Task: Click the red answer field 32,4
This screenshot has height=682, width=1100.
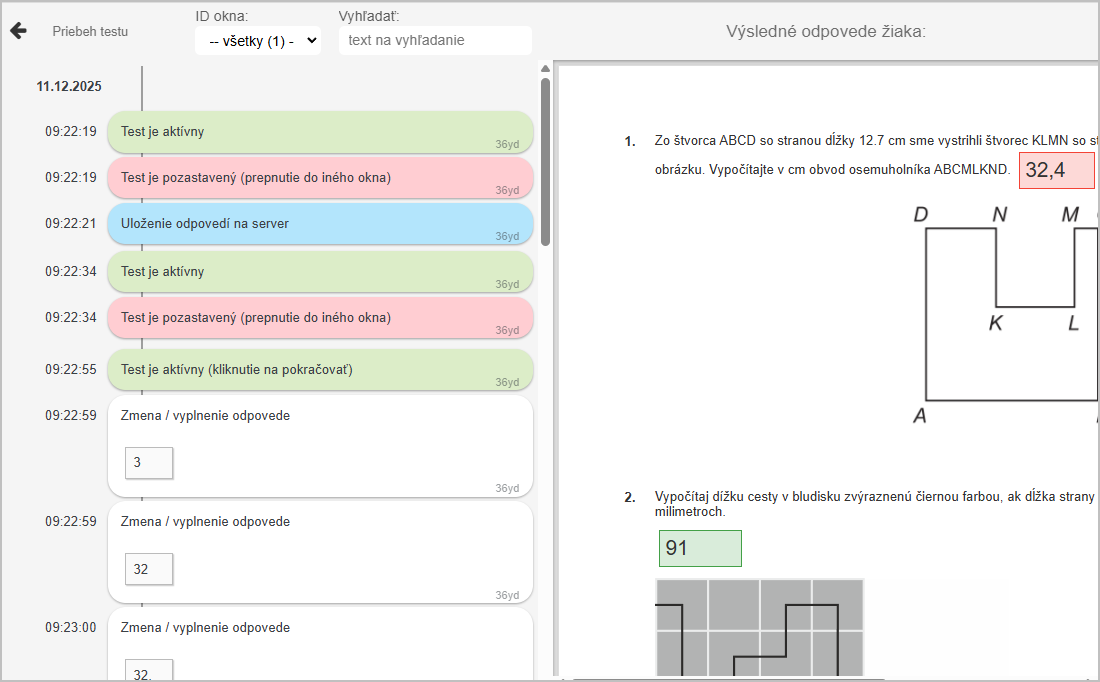Action: [x=1056, y=171]
